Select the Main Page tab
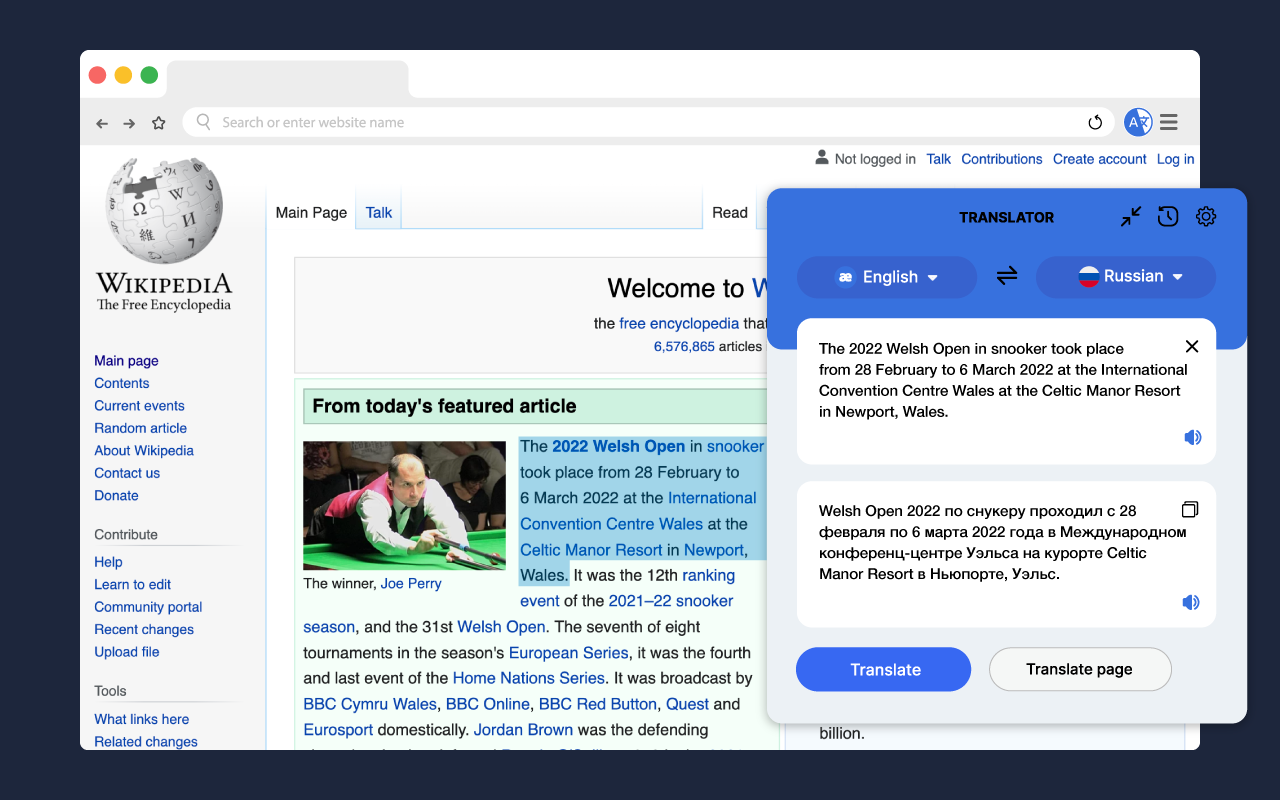Viewport: 1280px width, 800px height. 311,212
